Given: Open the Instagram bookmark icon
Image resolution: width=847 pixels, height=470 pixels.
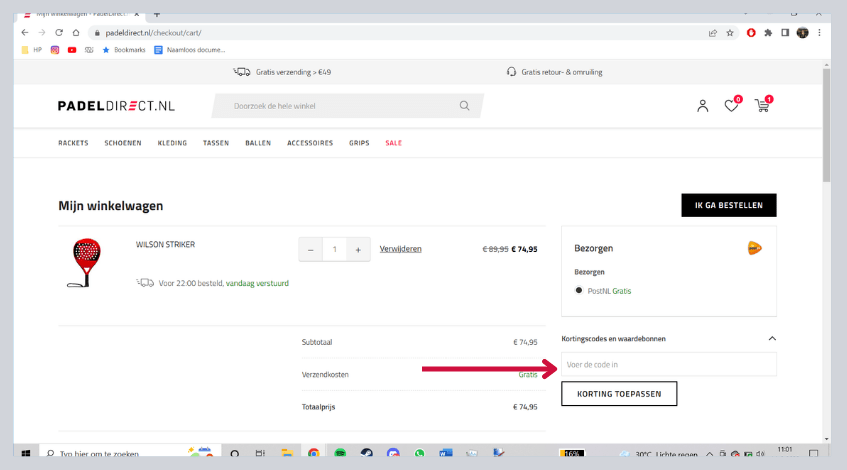Looking at the screenshot, I should coord(55,49).
